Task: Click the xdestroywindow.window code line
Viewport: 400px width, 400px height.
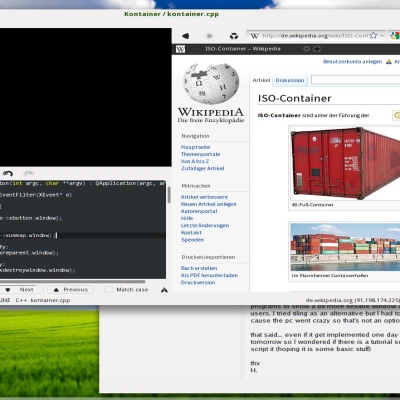Action: 38,270
